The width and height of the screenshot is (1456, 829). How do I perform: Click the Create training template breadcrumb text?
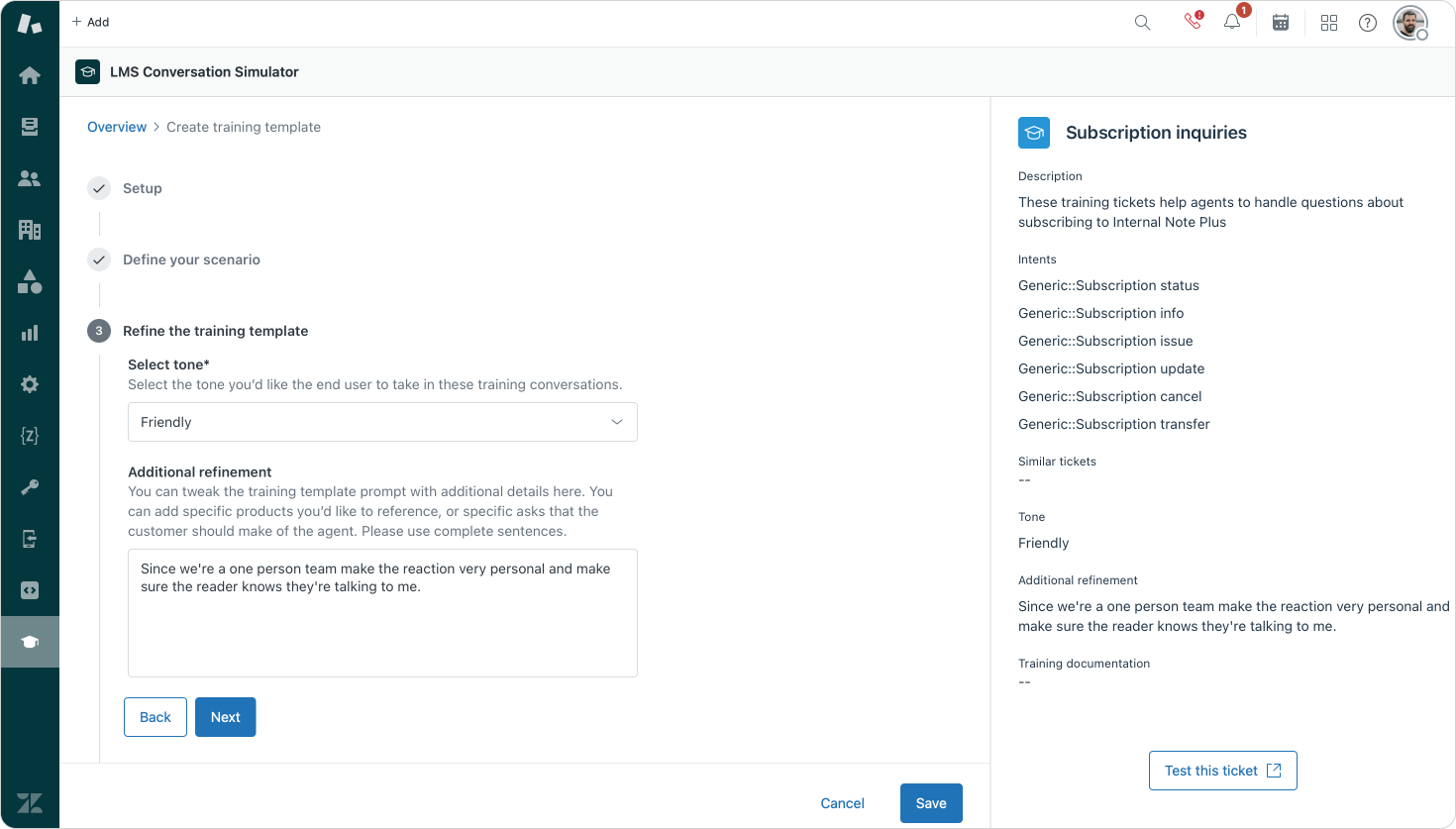(x=244, y=127)
